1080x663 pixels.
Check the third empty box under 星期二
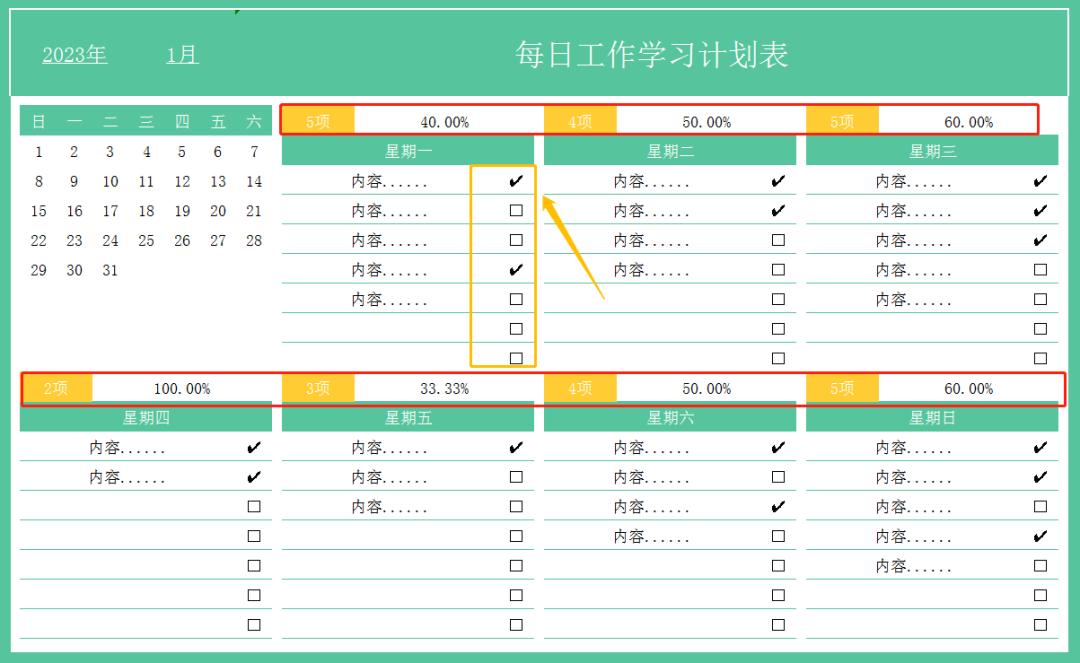776,298
